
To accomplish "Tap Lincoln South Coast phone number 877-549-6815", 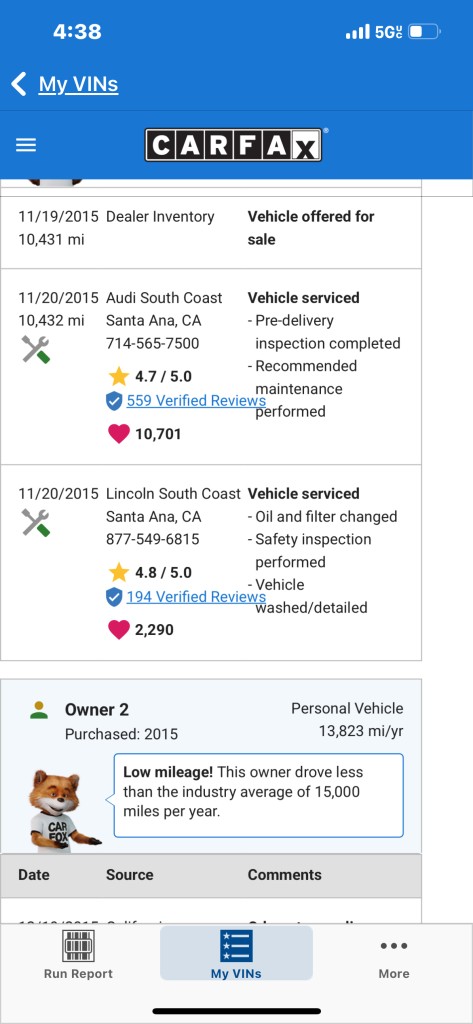I will click(x=153, y=539).
